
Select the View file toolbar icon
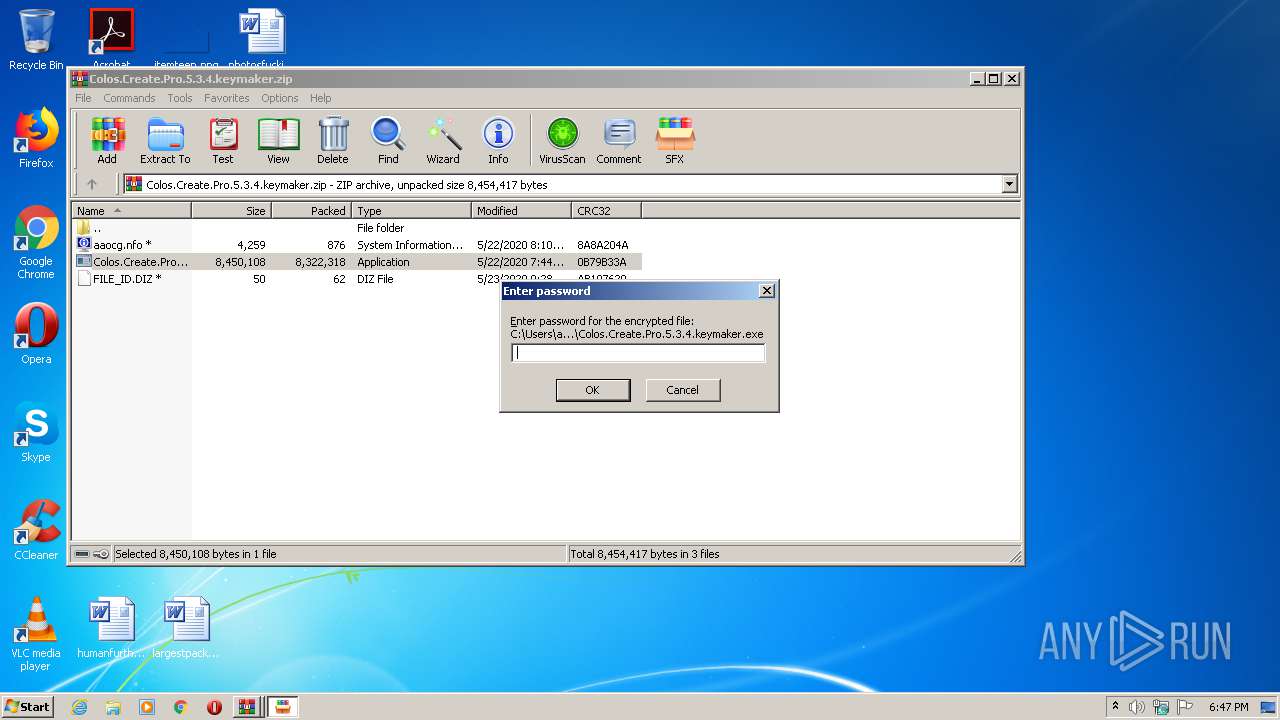(x=278, y=141)
